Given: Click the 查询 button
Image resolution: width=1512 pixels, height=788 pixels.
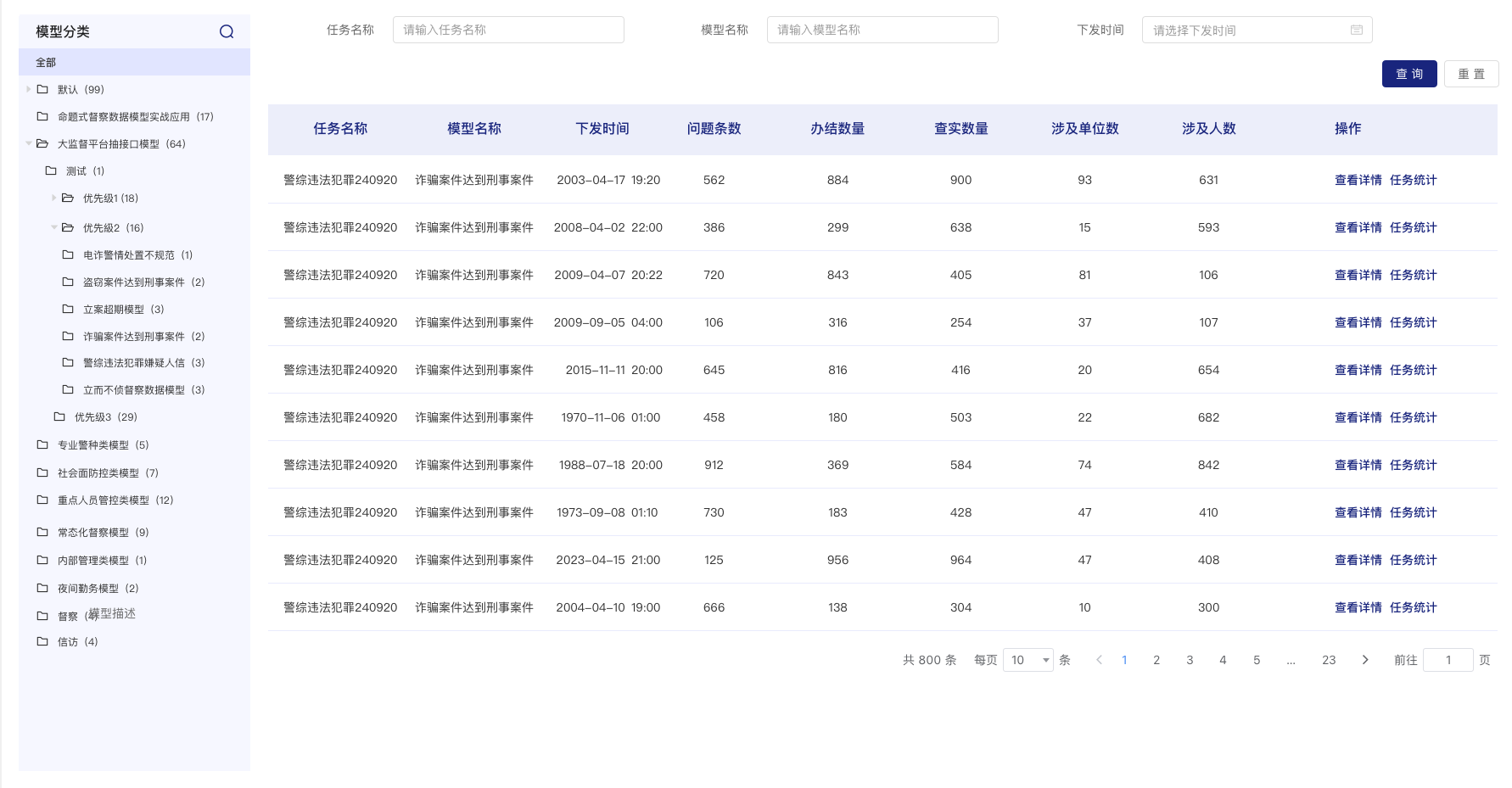Looking at the screenshot, I should tap(1408, 74).
